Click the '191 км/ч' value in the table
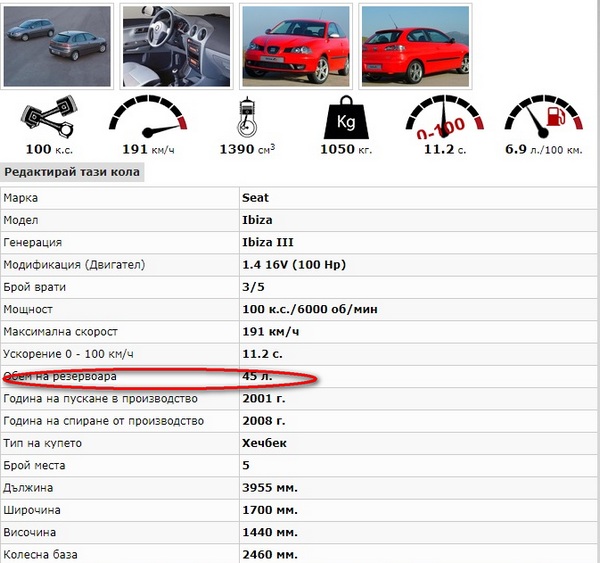Image resolution: width=600 pixels, height=563 pixels. pos(271,332)
